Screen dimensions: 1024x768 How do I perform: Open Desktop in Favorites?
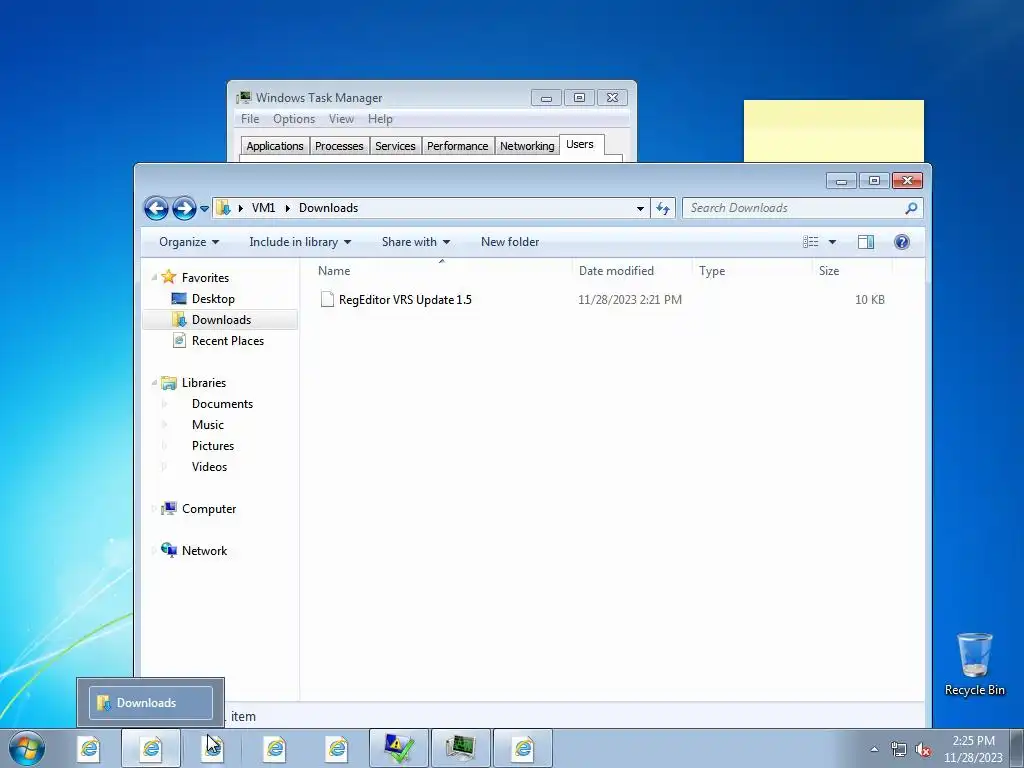click(213, 298)
